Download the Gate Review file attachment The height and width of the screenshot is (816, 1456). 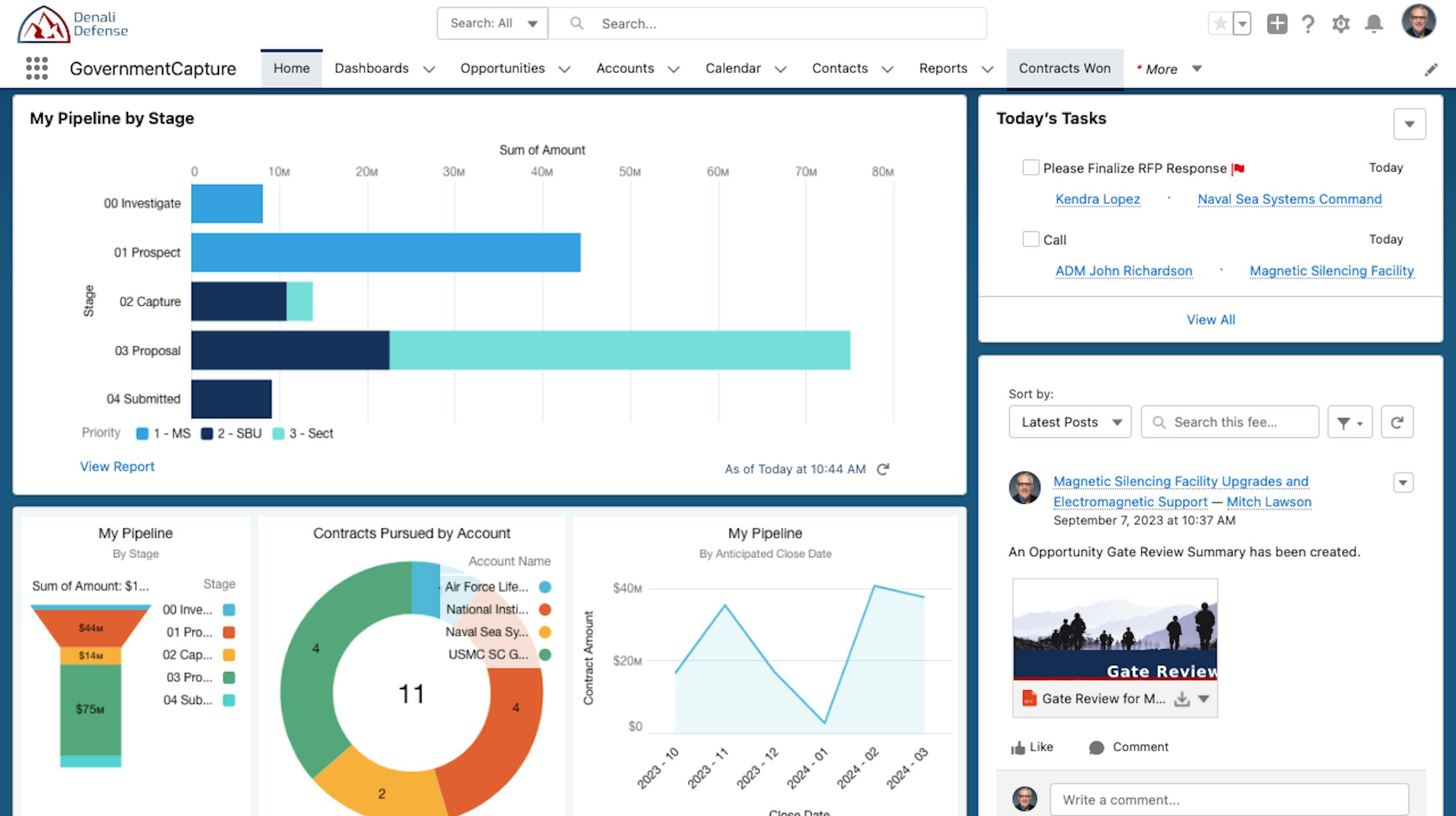pyautogui.click(x=1182, y=699)
